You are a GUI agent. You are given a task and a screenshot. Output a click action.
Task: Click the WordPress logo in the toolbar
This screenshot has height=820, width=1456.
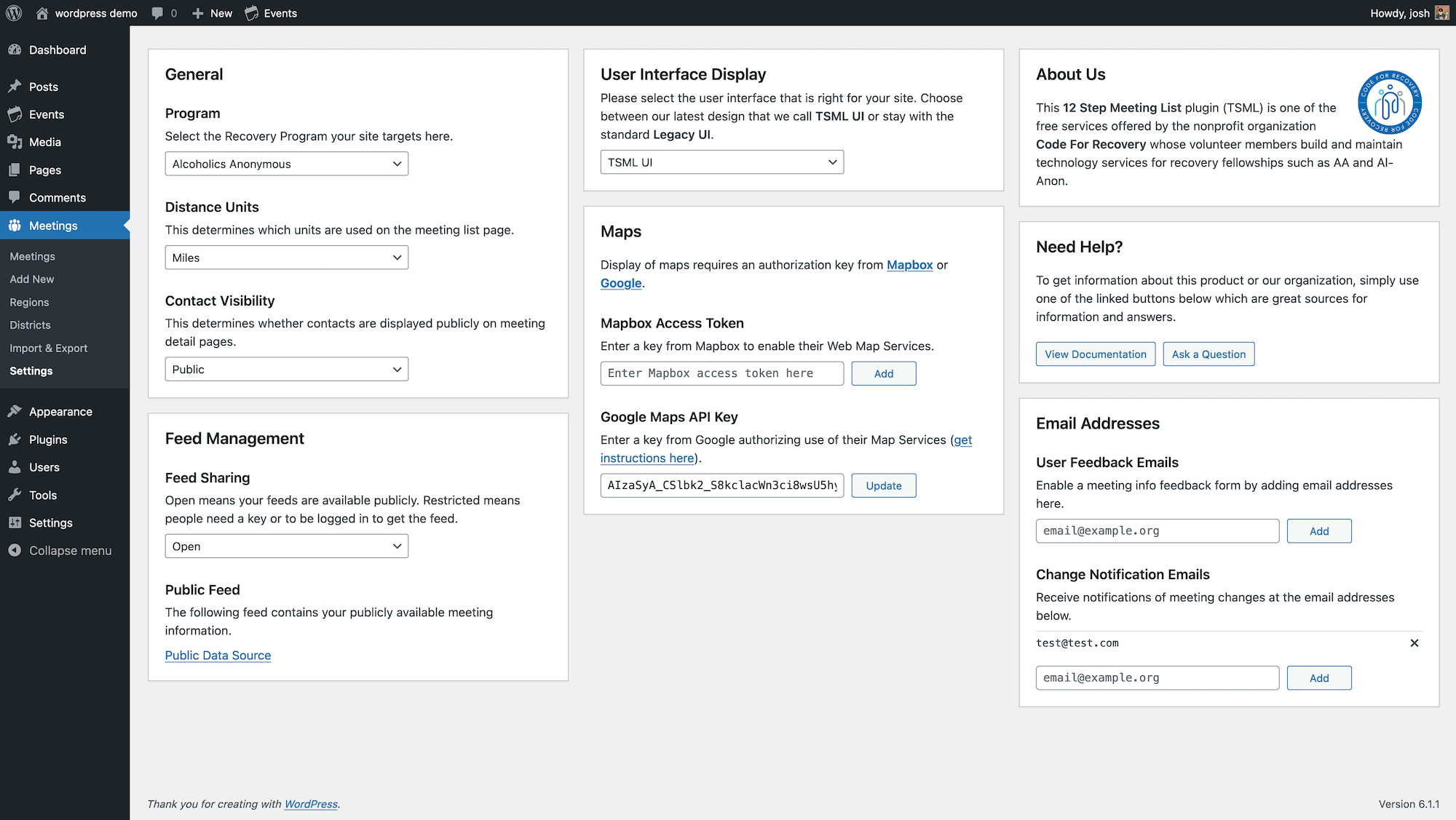[13, 12]
